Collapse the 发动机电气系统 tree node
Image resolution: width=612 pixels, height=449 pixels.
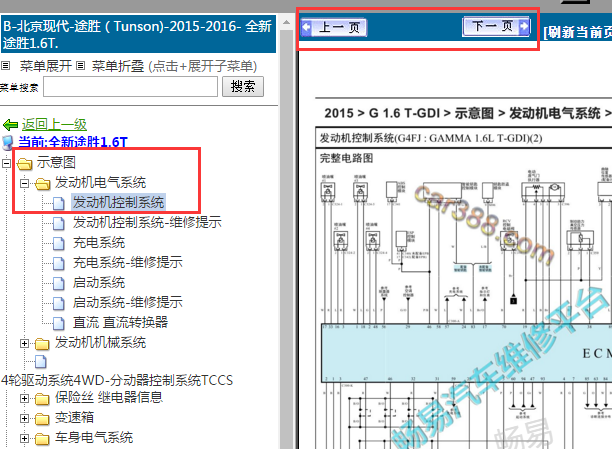(25, 183)
